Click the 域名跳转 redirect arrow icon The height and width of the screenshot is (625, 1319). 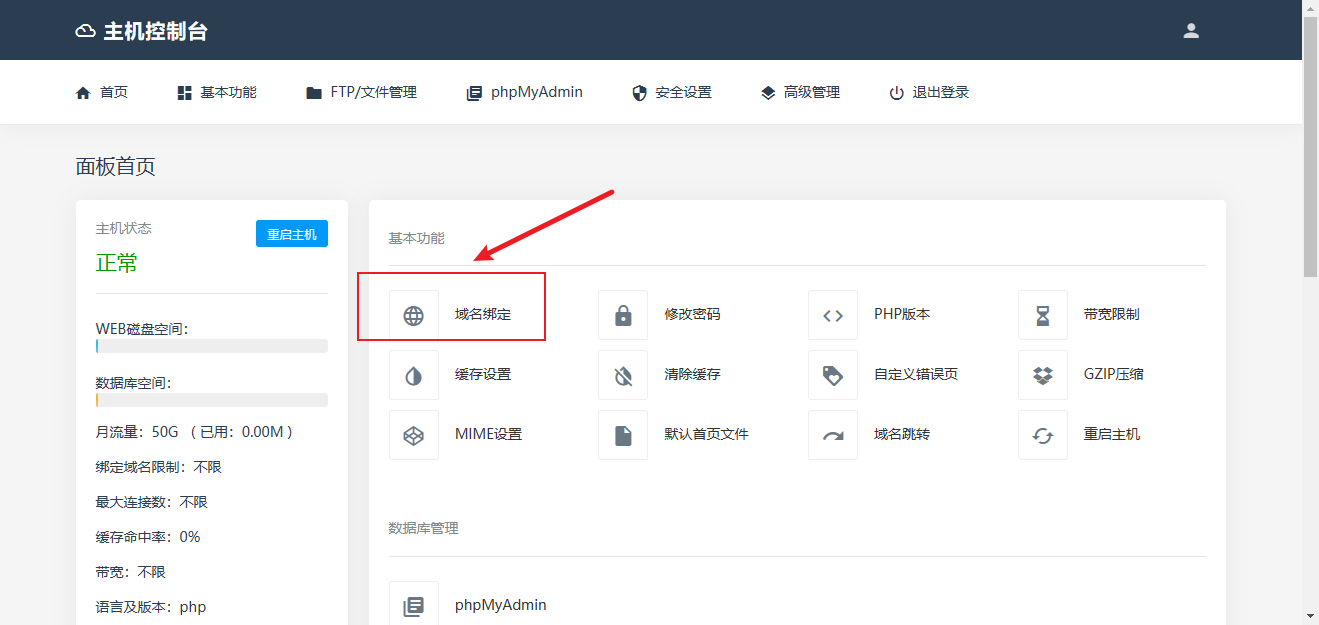click(833, 436)
